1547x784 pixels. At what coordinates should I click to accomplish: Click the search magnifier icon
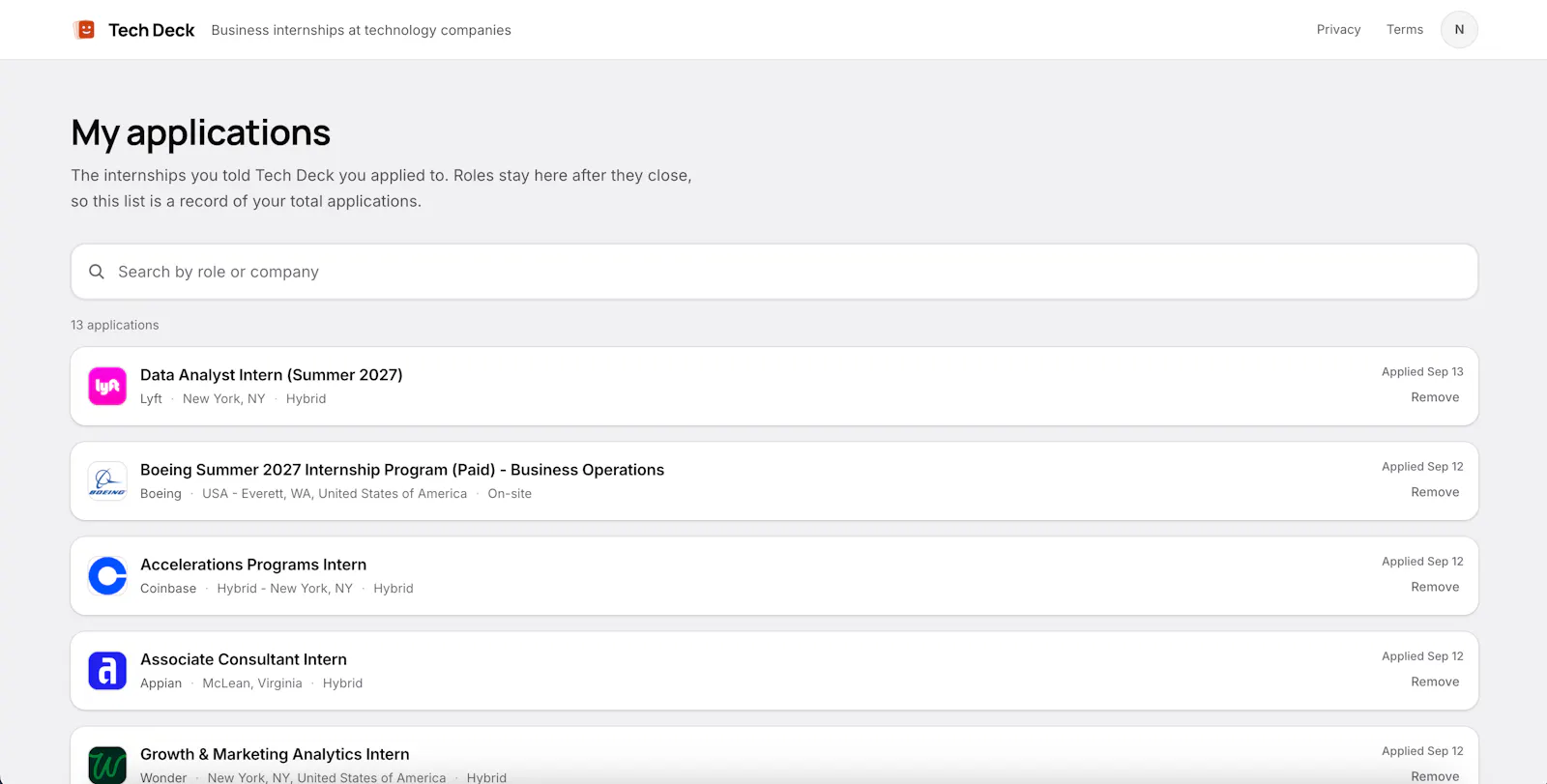pos(97,272)
